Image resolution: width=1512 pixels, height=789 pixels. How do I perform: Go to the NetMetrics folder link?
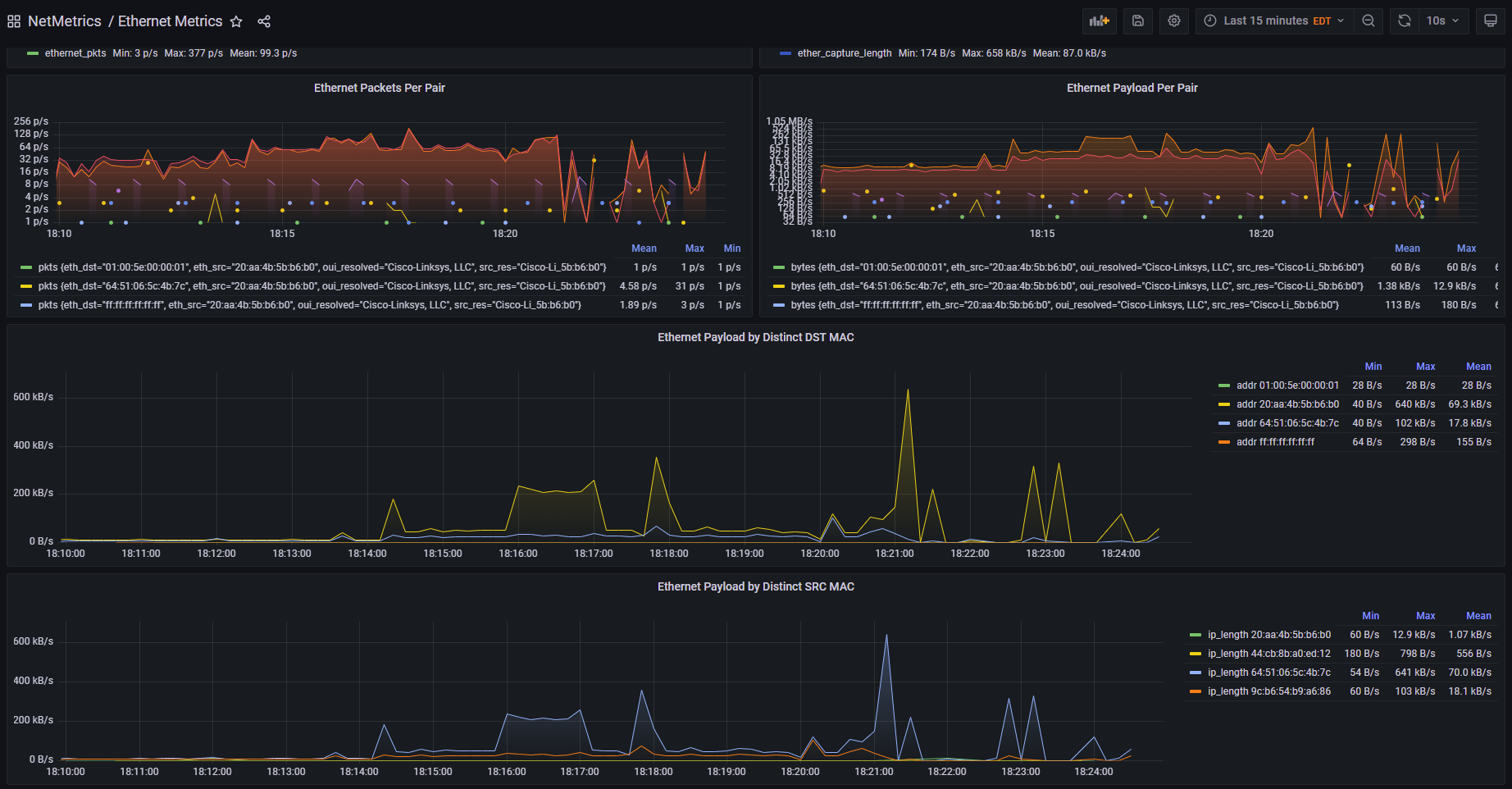[x=65, y=21]
